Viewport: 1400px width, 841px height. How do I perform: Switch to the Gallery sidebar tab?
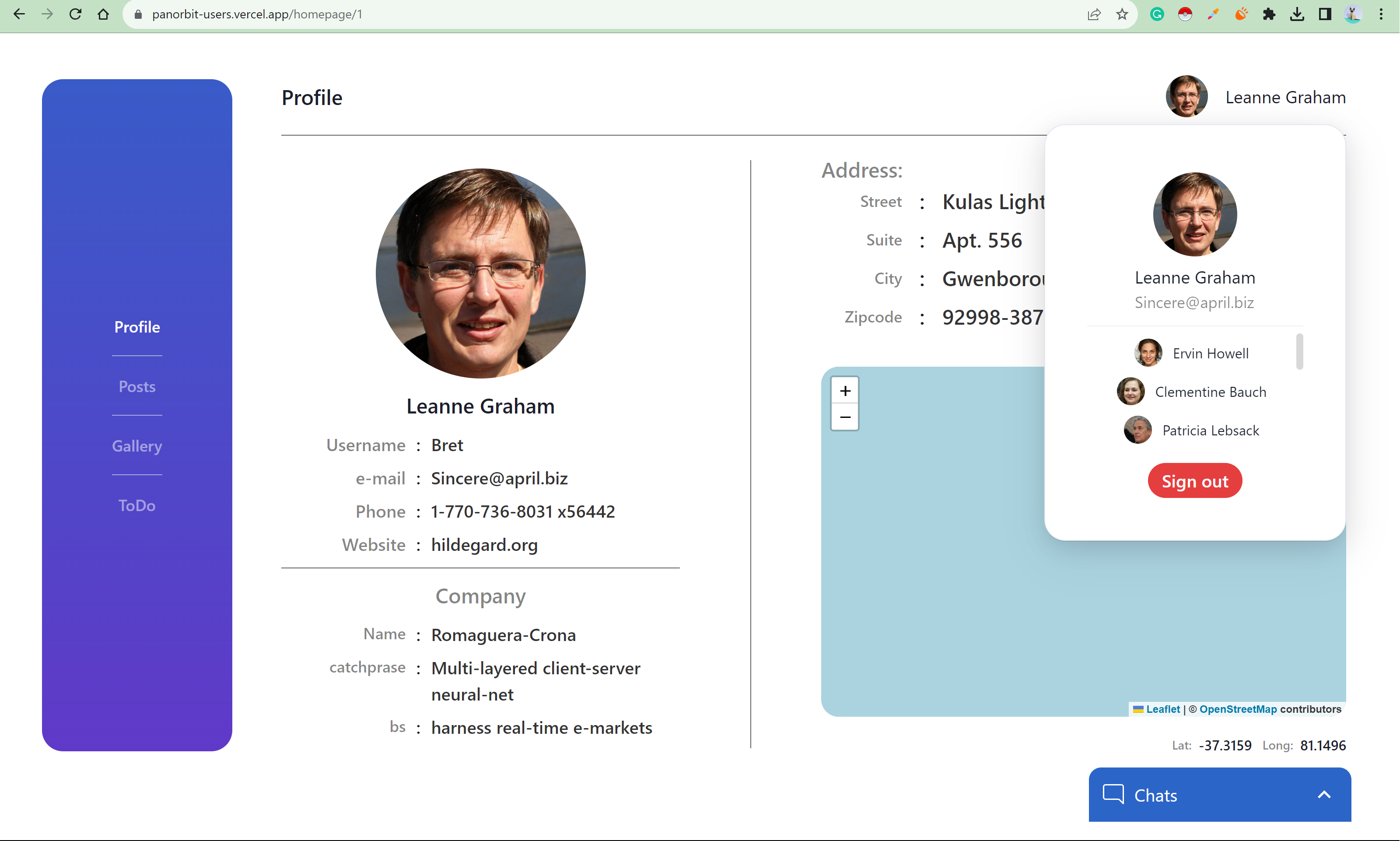pos(136,446)
